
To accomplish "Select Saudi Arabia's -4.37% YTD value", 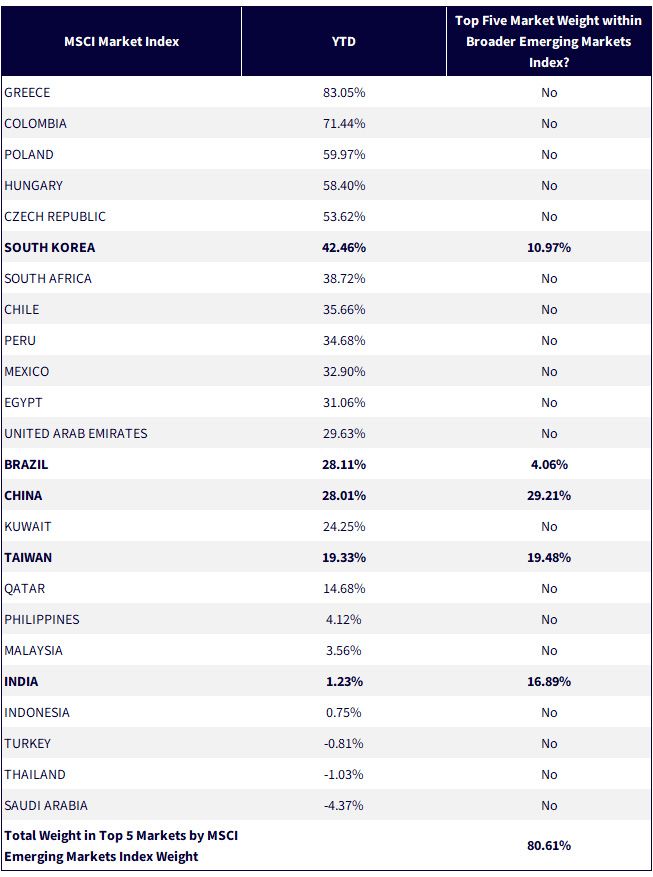I will click(344, 805).
